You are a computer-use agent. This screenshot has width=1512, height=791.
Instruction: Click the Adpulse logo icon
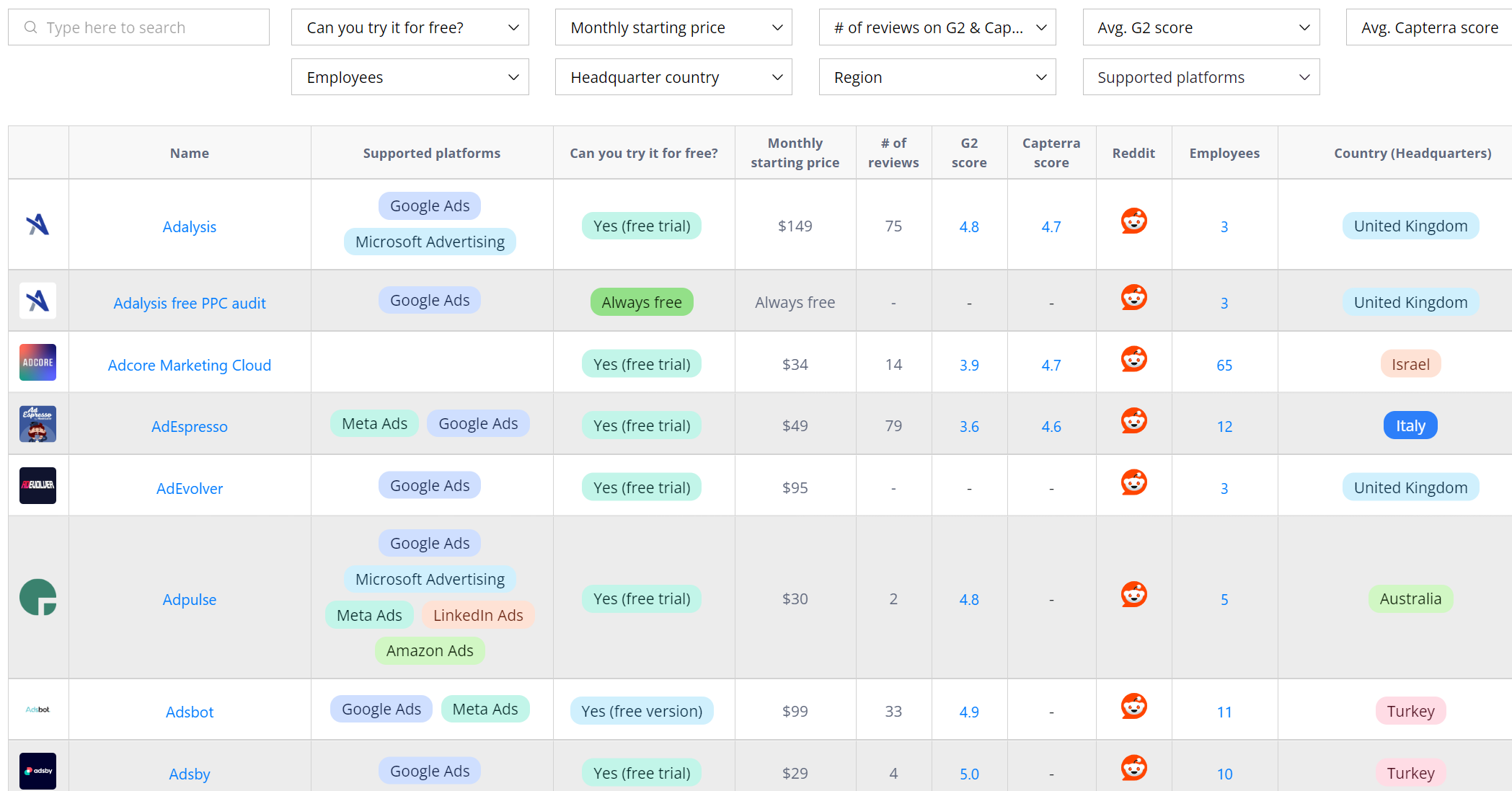coord(37,598)
